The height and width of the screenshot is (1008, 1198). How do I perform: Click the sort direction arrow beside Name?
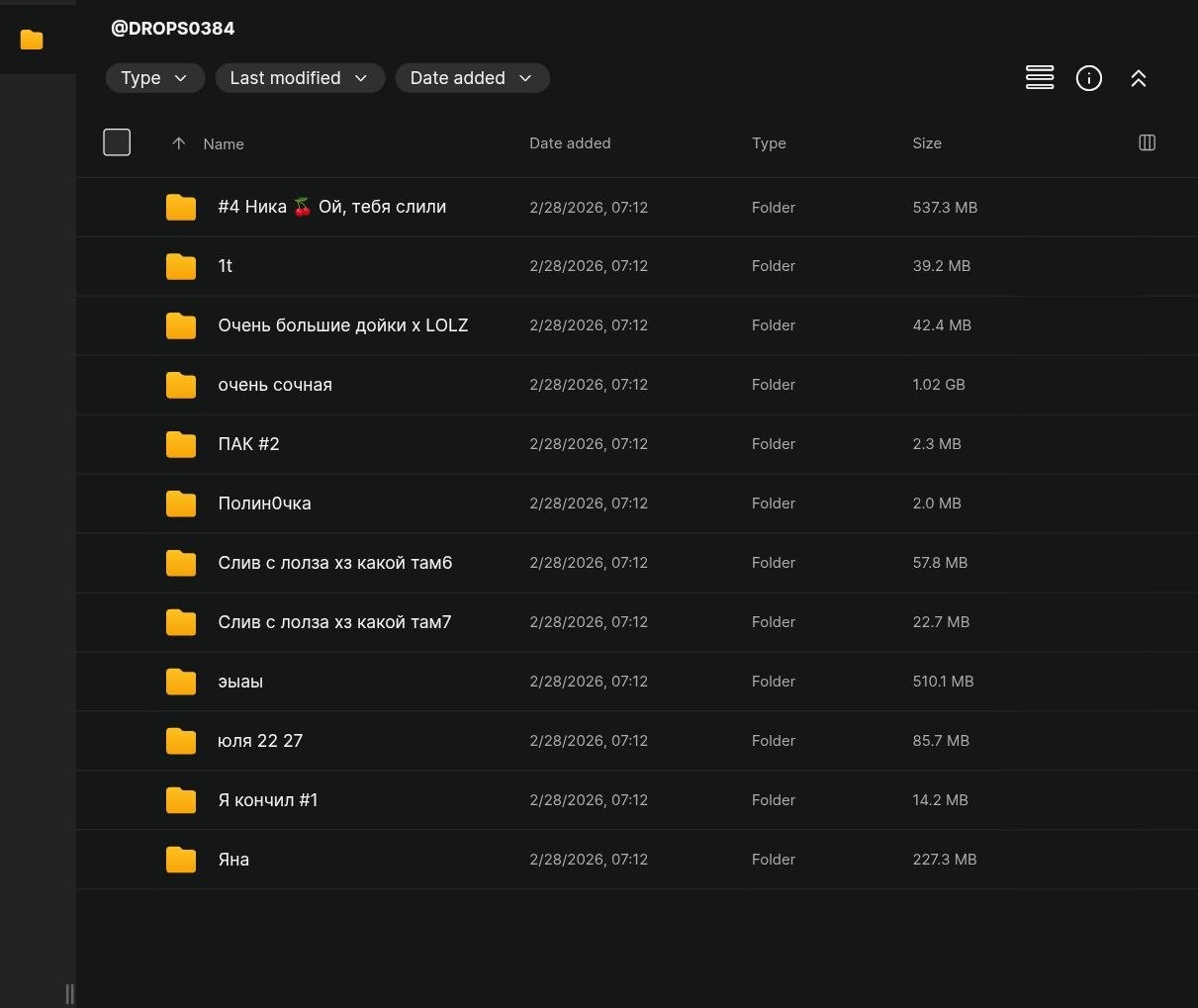(178, 143)
